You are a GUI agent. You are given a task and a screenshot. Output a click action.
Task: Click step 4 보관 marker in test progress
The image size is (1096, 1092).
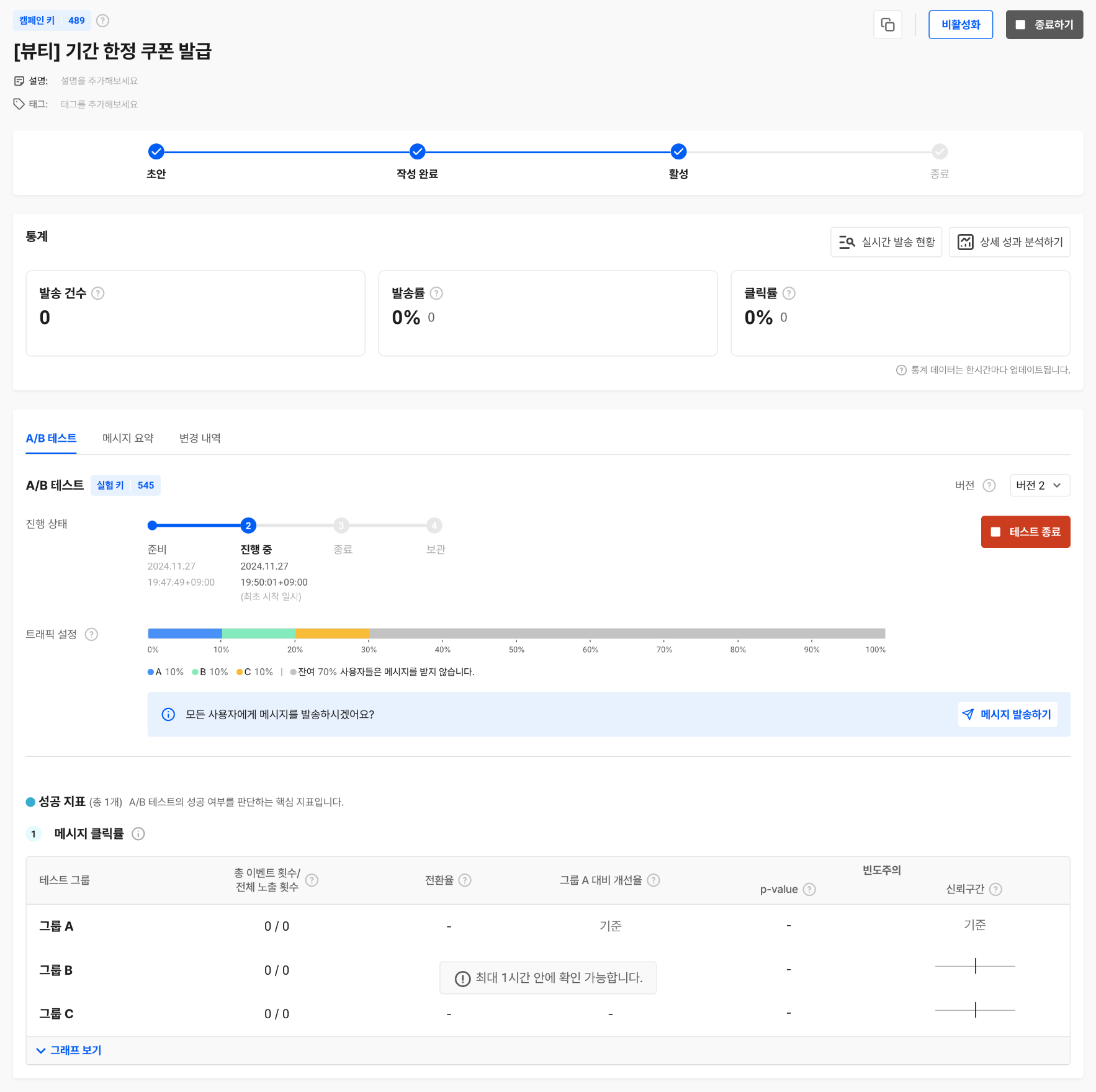click(x=434, y=526)
